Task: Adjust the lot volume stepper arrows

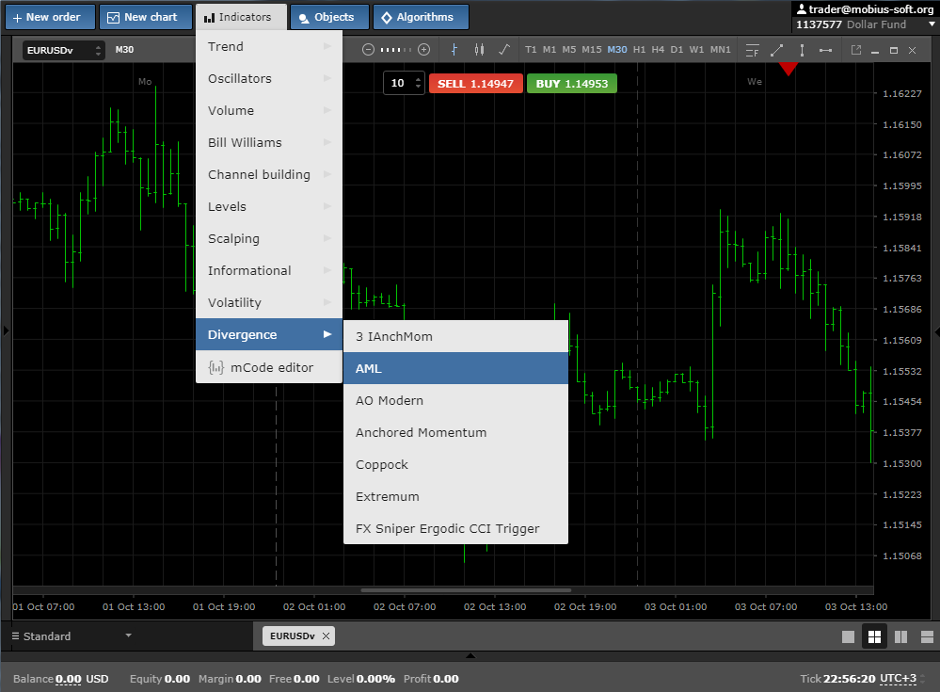Action: pos(418,83)
